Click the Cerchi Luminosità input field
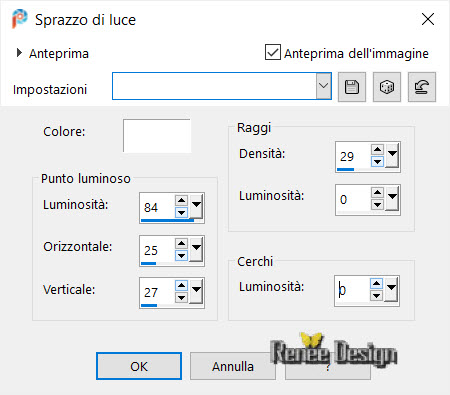 click(x=352, y=291)
